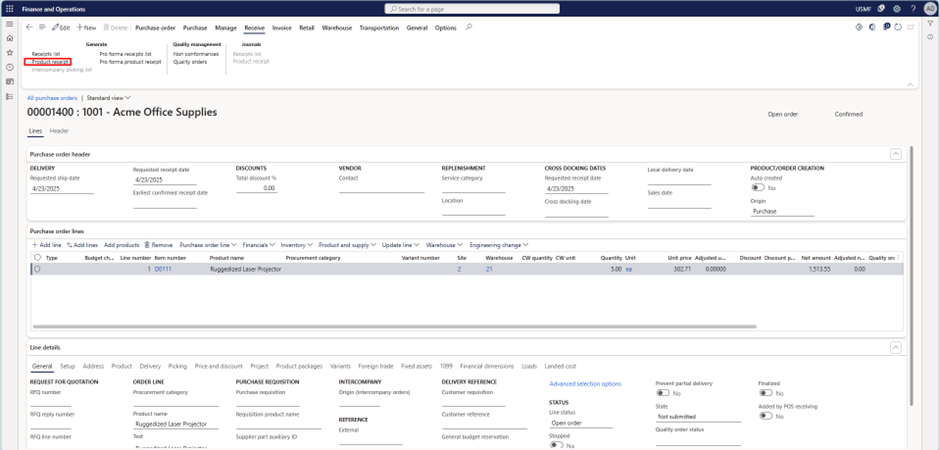This screenshot has height=450, width=940.
Task: Toggle the Stopped switch
Action: (556, 446)
